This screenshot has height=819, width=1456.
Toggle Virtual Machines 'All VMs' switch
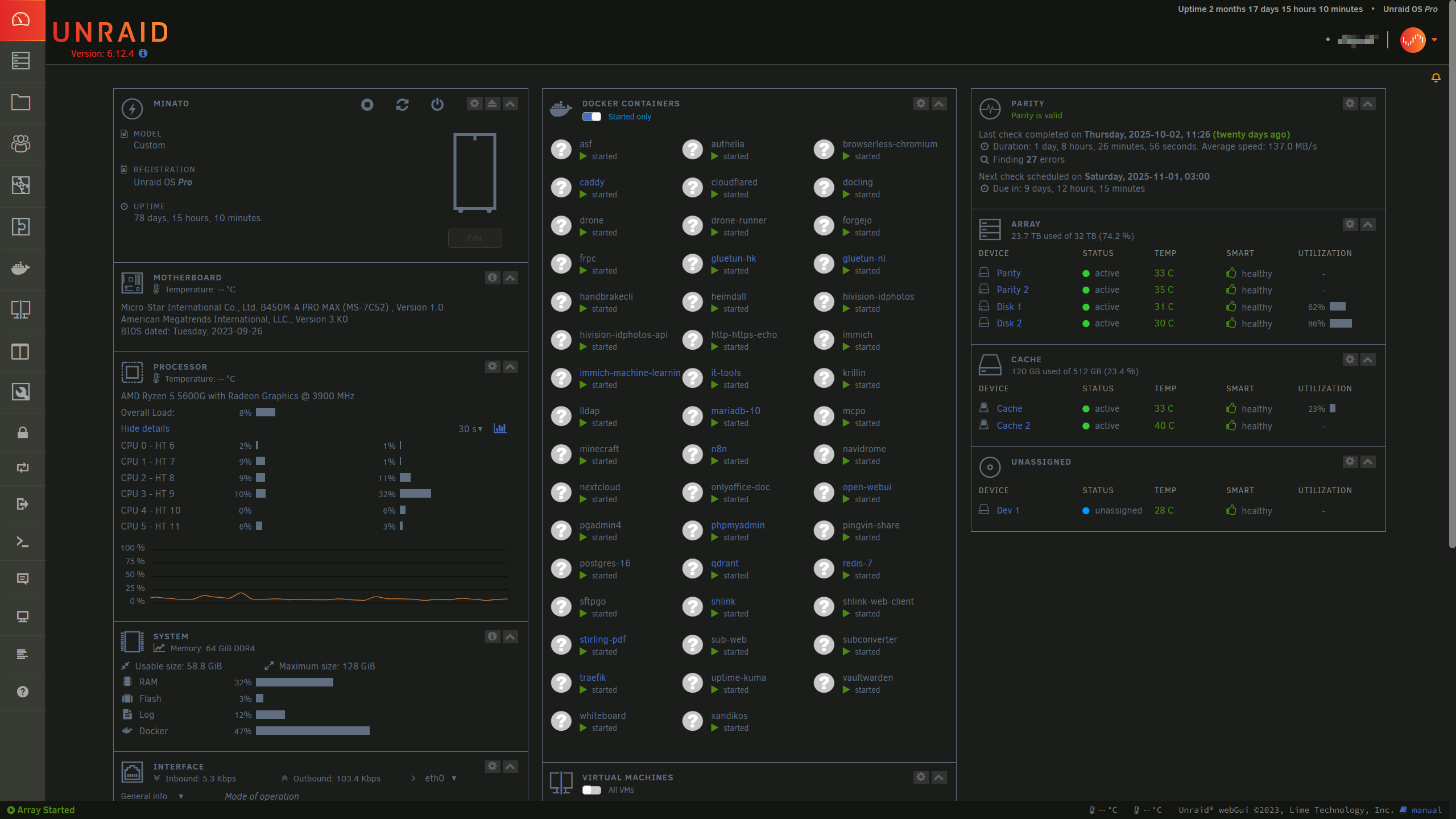pos(591,790)
